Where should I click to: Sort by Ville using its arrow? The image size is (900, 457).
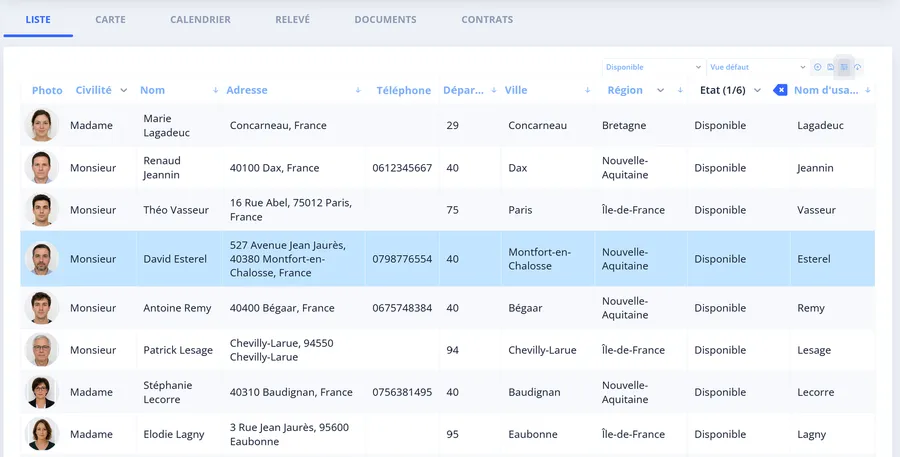coord(587,90)
